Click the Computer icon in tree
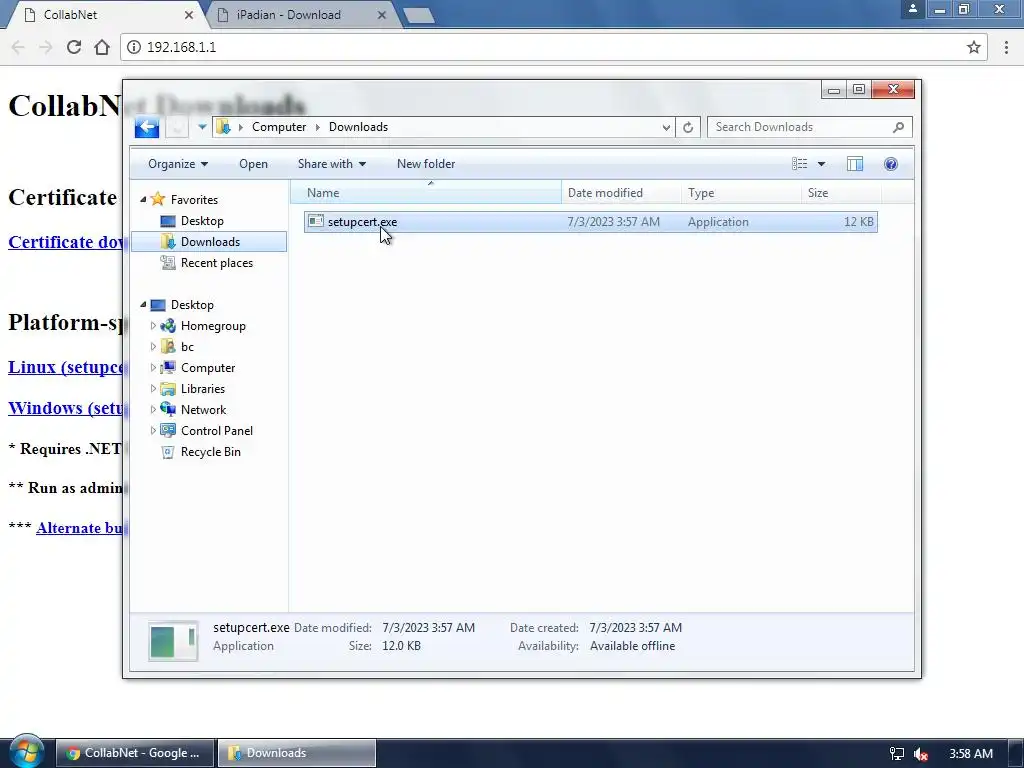Image resolution: width=1024 pixels, height=768 pixels. 168,368
